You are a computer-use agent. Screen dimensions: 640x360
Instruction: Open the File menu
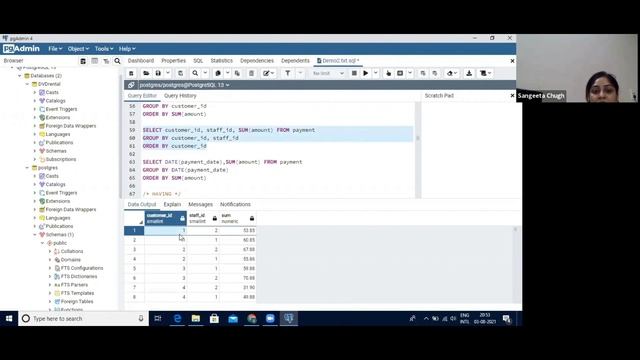coord(55,49)
